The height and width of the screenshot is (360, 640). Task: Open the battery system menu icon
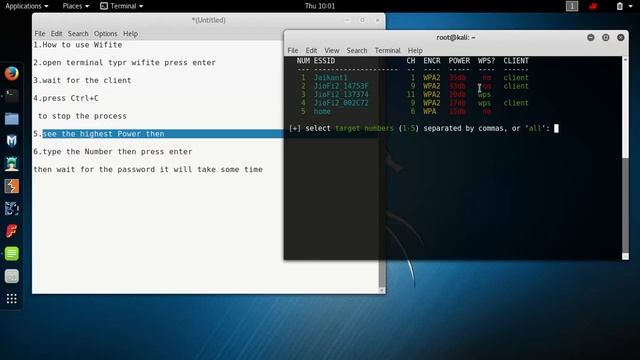[620, 6]
